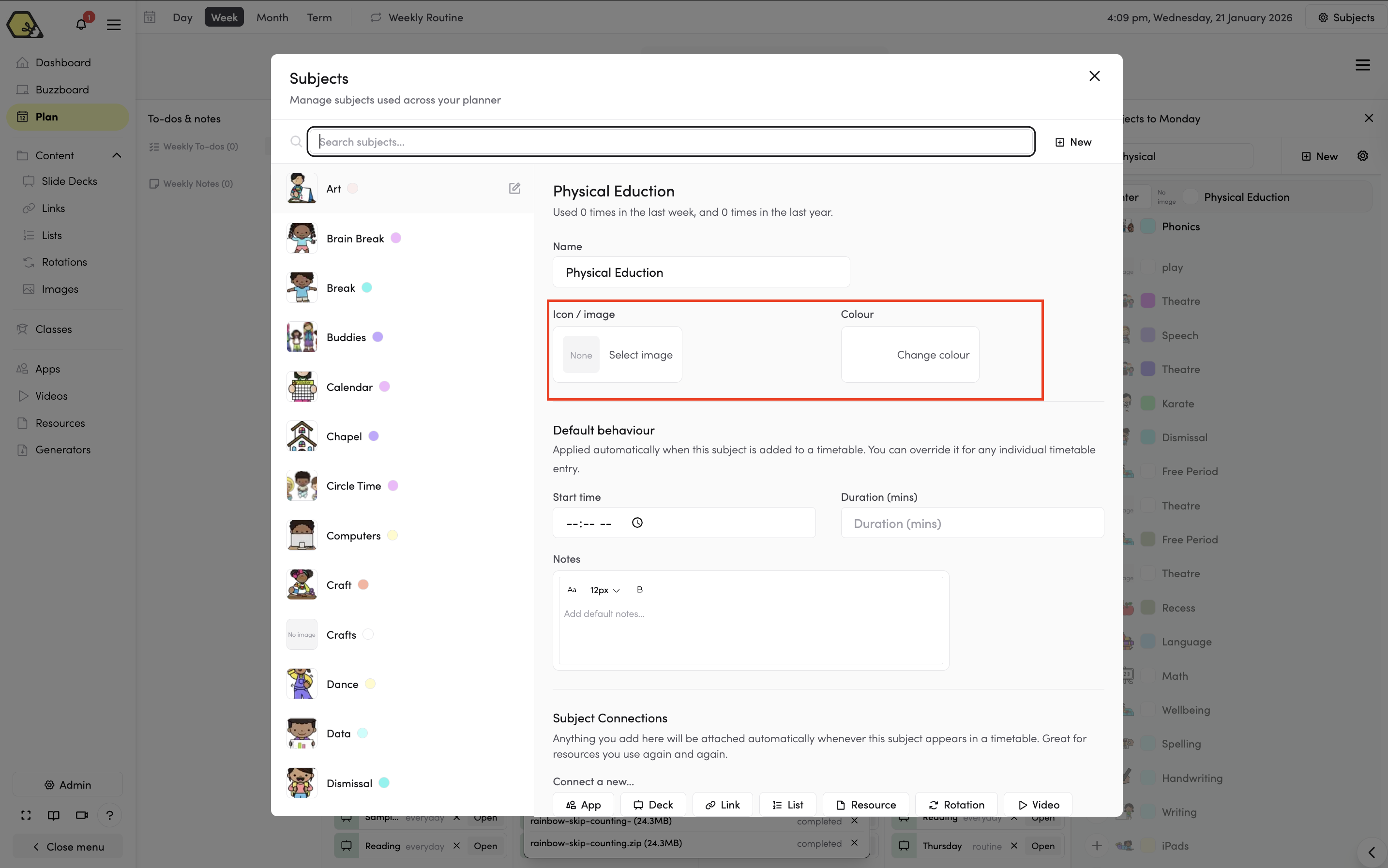Click the Duration (mins) input field

pos(972,523)
